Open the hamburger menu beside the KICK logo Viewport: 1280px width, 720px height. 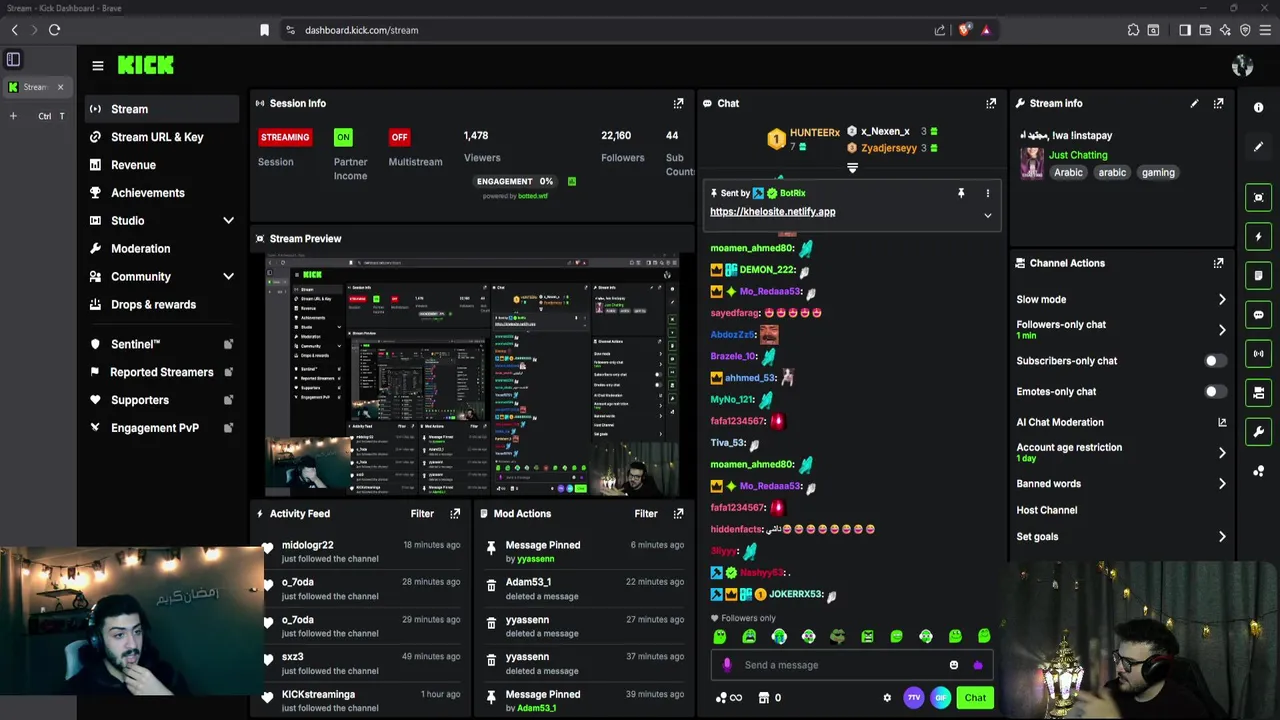coord(98,66)
